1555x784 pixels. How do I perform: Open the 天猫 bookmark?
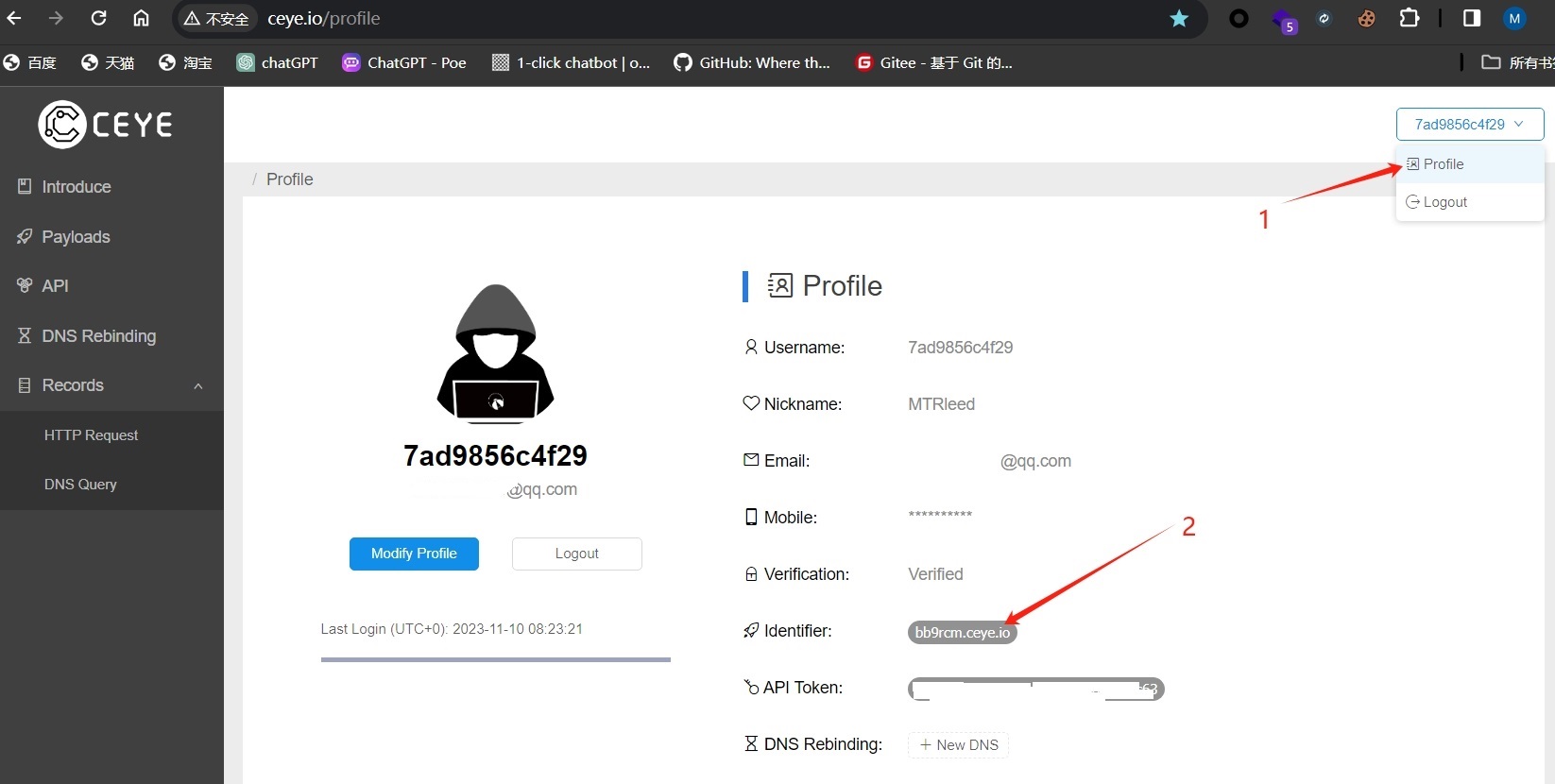[x=108, y=62]
